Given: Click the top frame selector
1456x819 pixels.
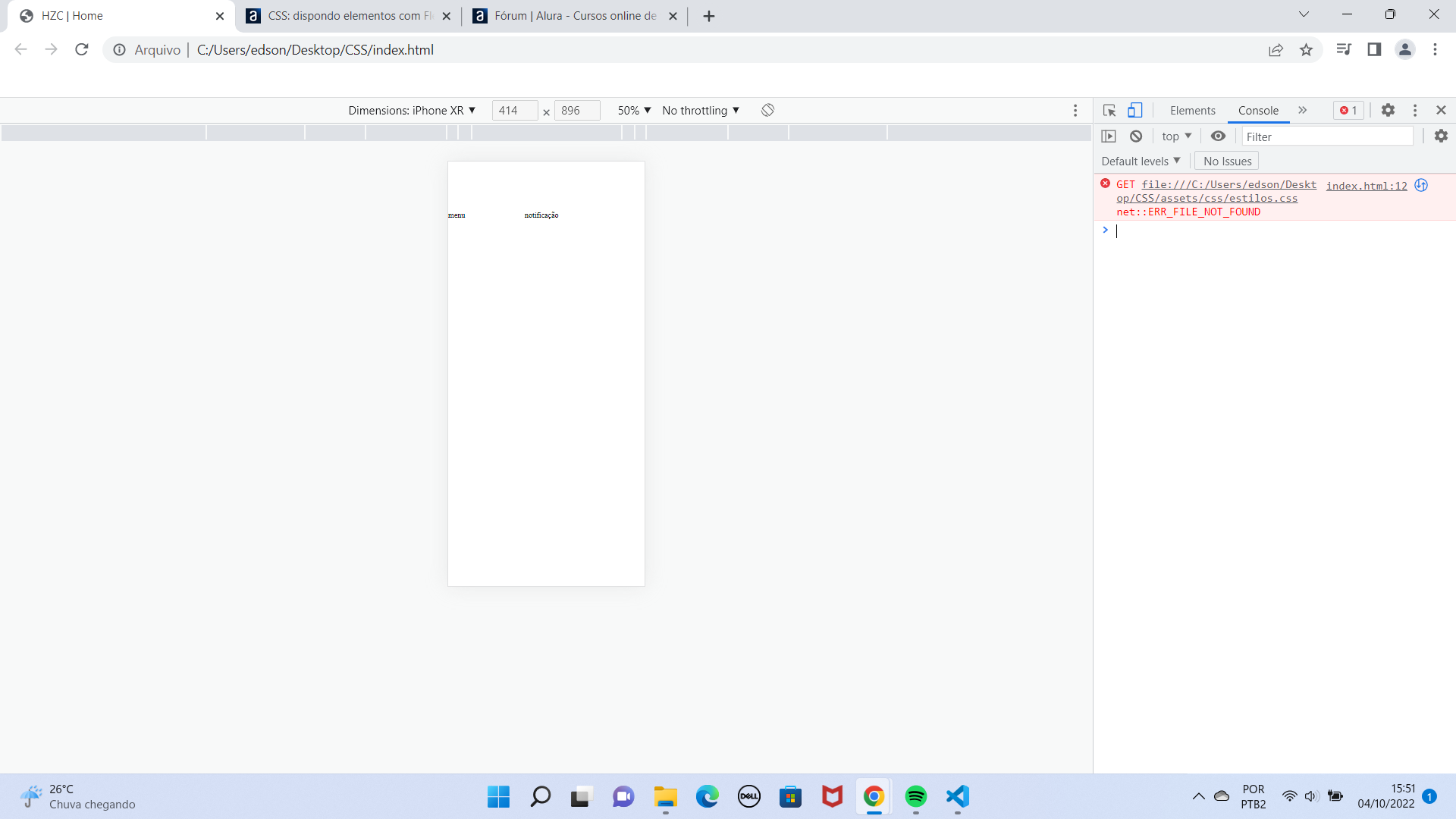Looking at the screenshot, I should [1175, 136].
